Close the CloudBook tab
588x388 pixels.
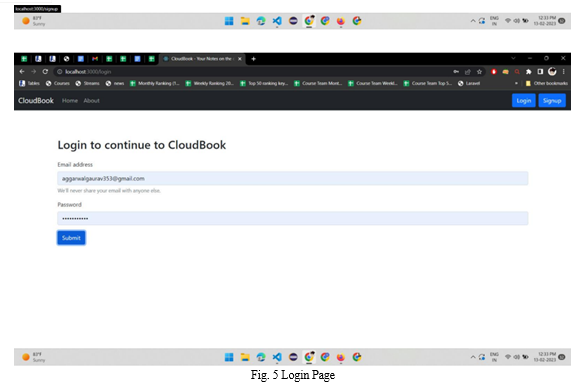(240, 59)
